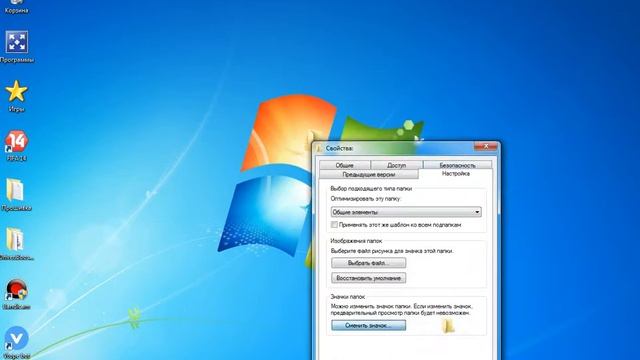Switch to the Доступ tab

(396, 165)
